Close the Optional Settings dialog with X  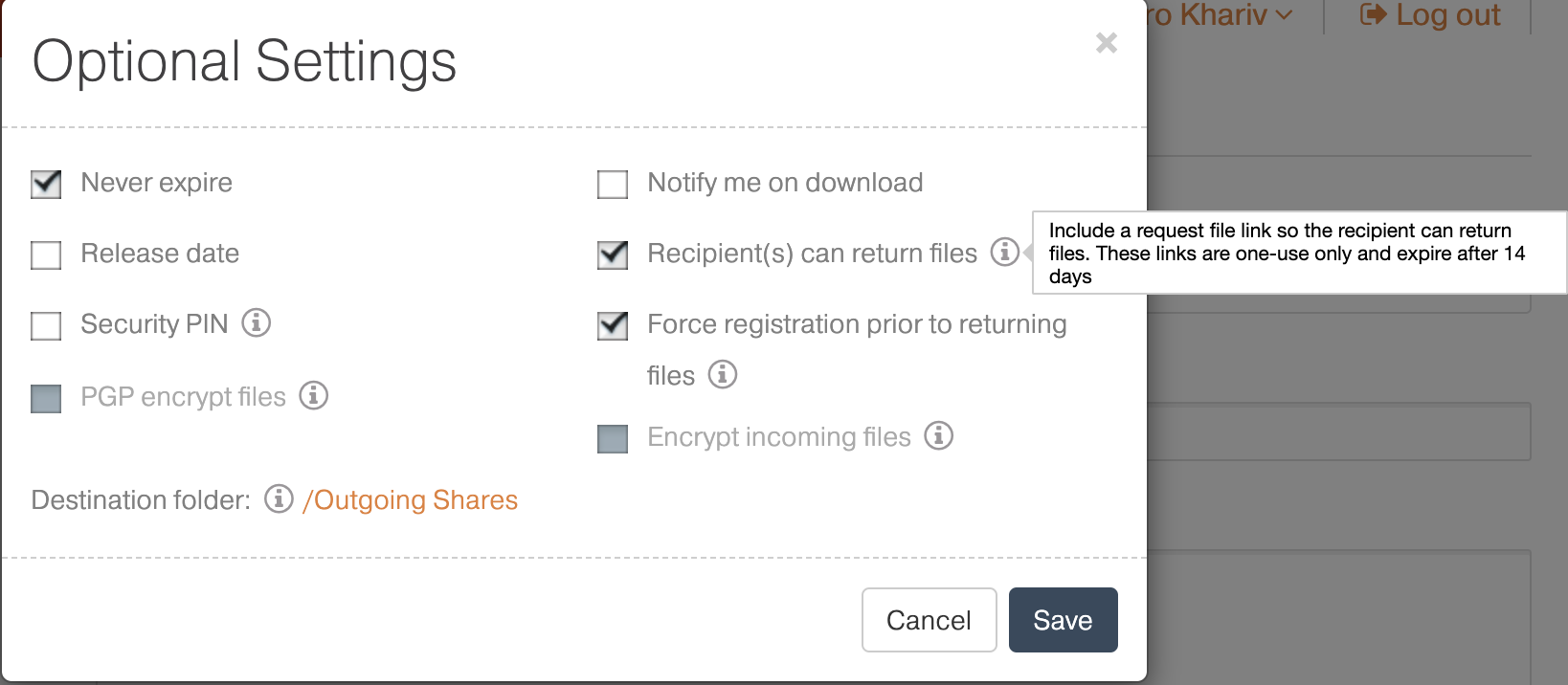pos(1107,43)
